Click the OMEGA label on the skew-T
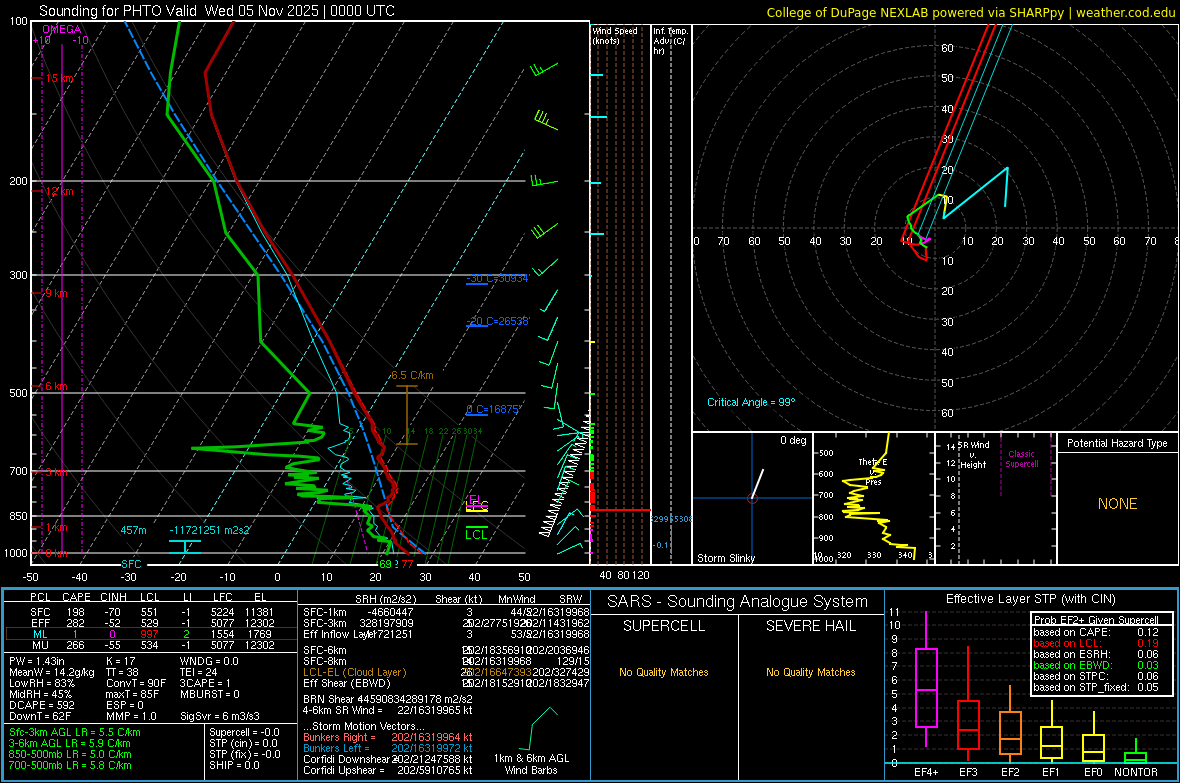The image size is (1180, 783). point(62,29)
